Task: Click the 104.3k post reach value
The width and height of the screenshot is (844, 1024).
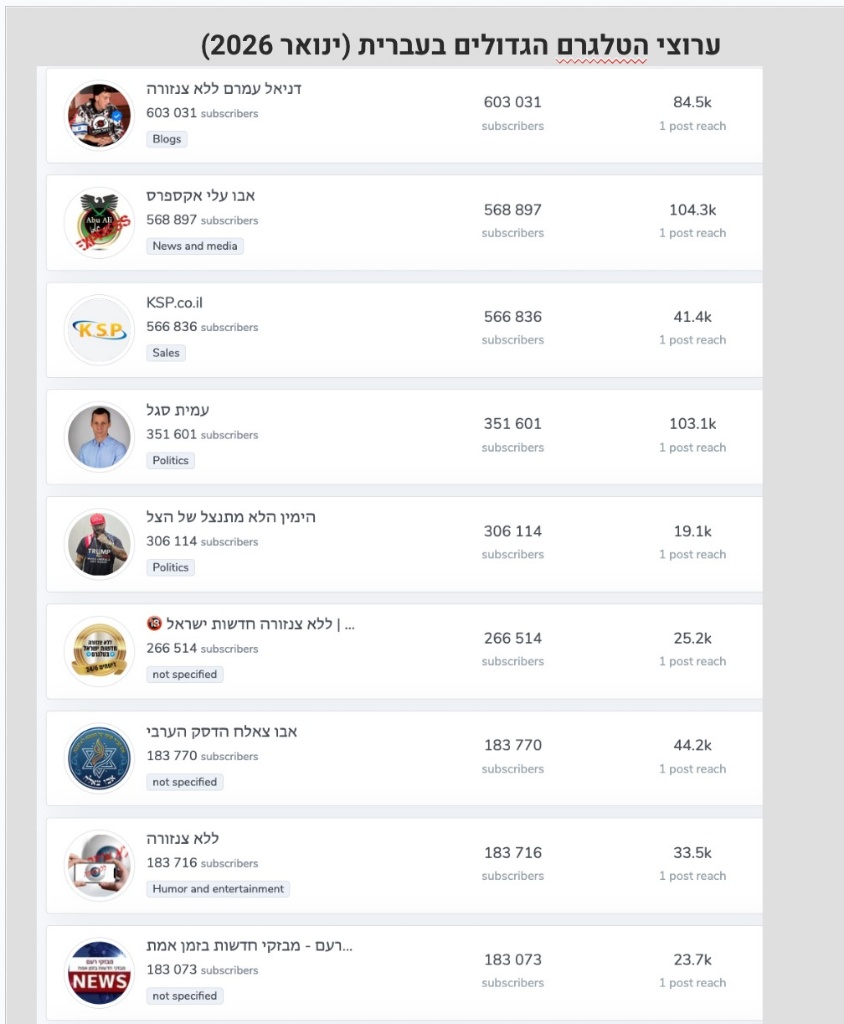Action: click(692, 210)
